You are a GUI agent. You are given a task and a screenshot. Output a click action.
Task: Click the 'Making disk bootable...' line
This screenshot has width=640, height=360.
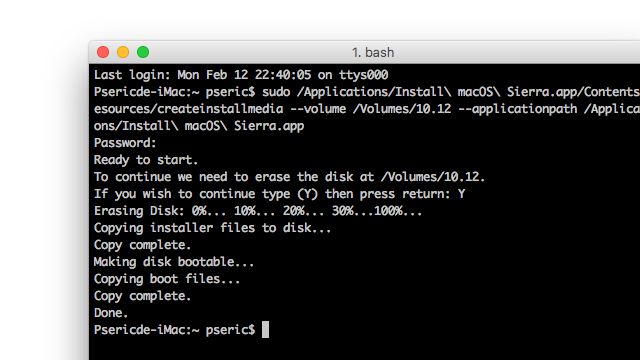pyautogui.click(x=174, y=262)
